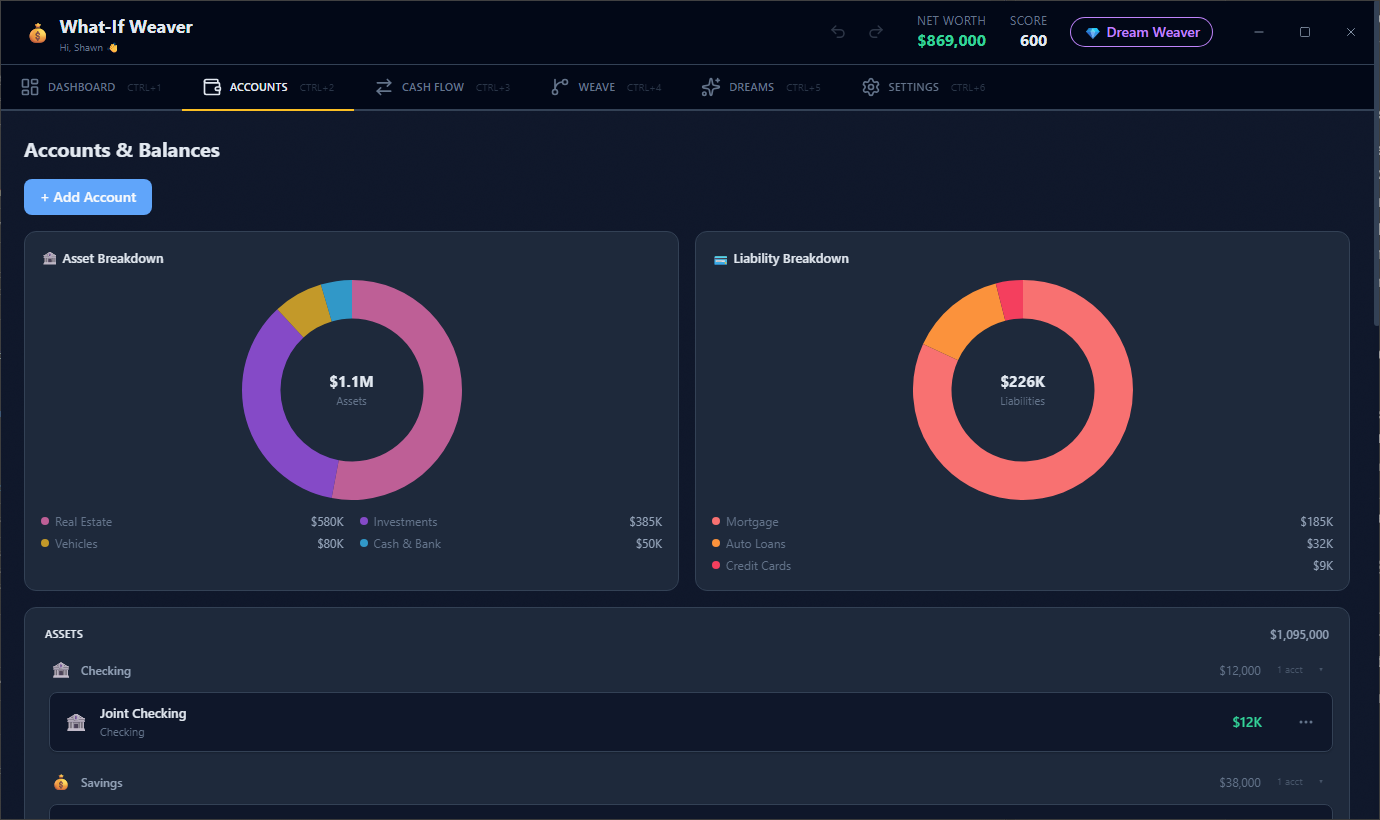This screenshot has height=820, width=1380.
Task: Switch to the Settings tab
Action: coord(924,87)
